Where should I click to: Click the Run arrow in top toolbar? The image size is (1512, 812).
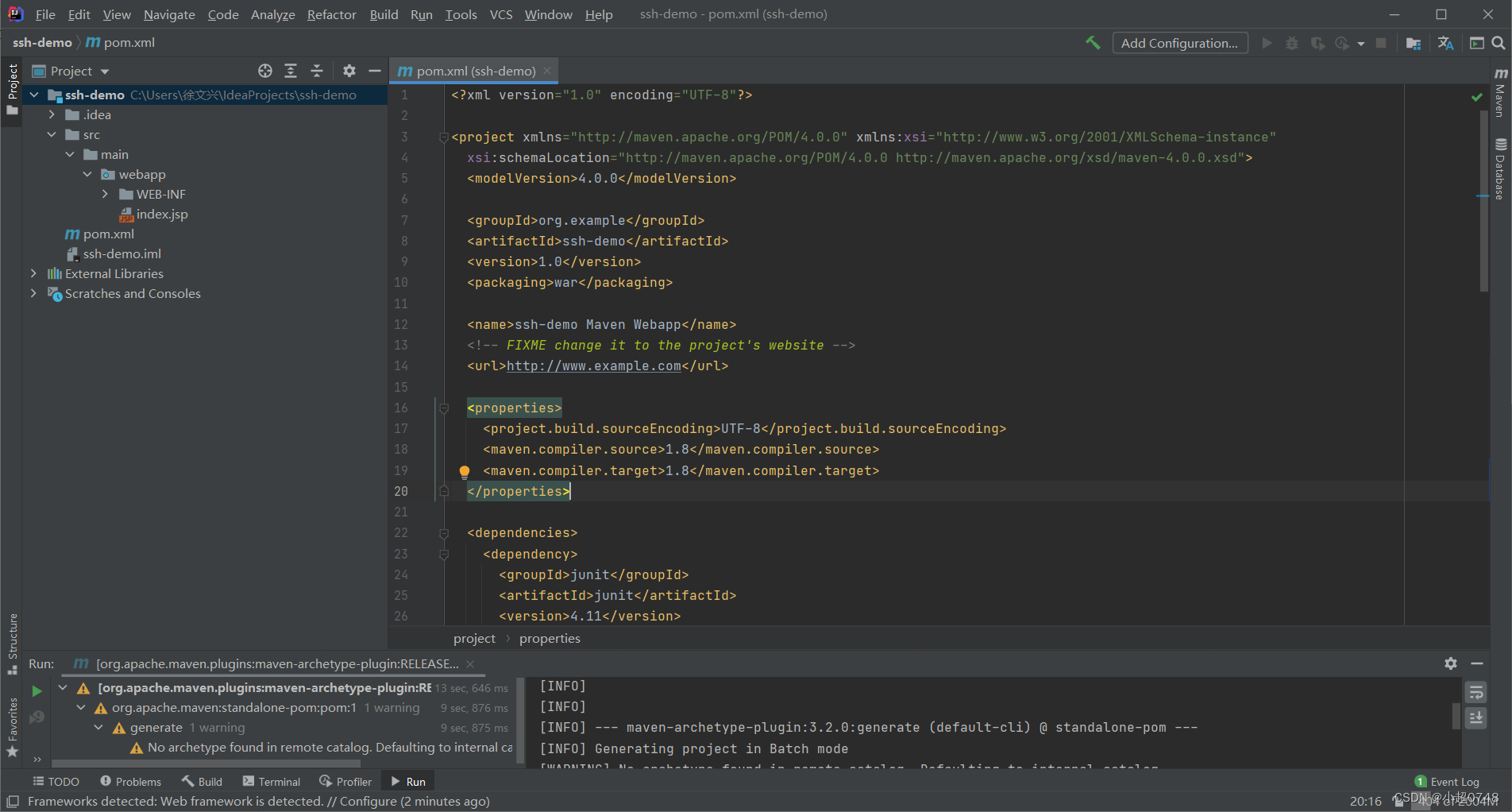(x=1267, y=43)
